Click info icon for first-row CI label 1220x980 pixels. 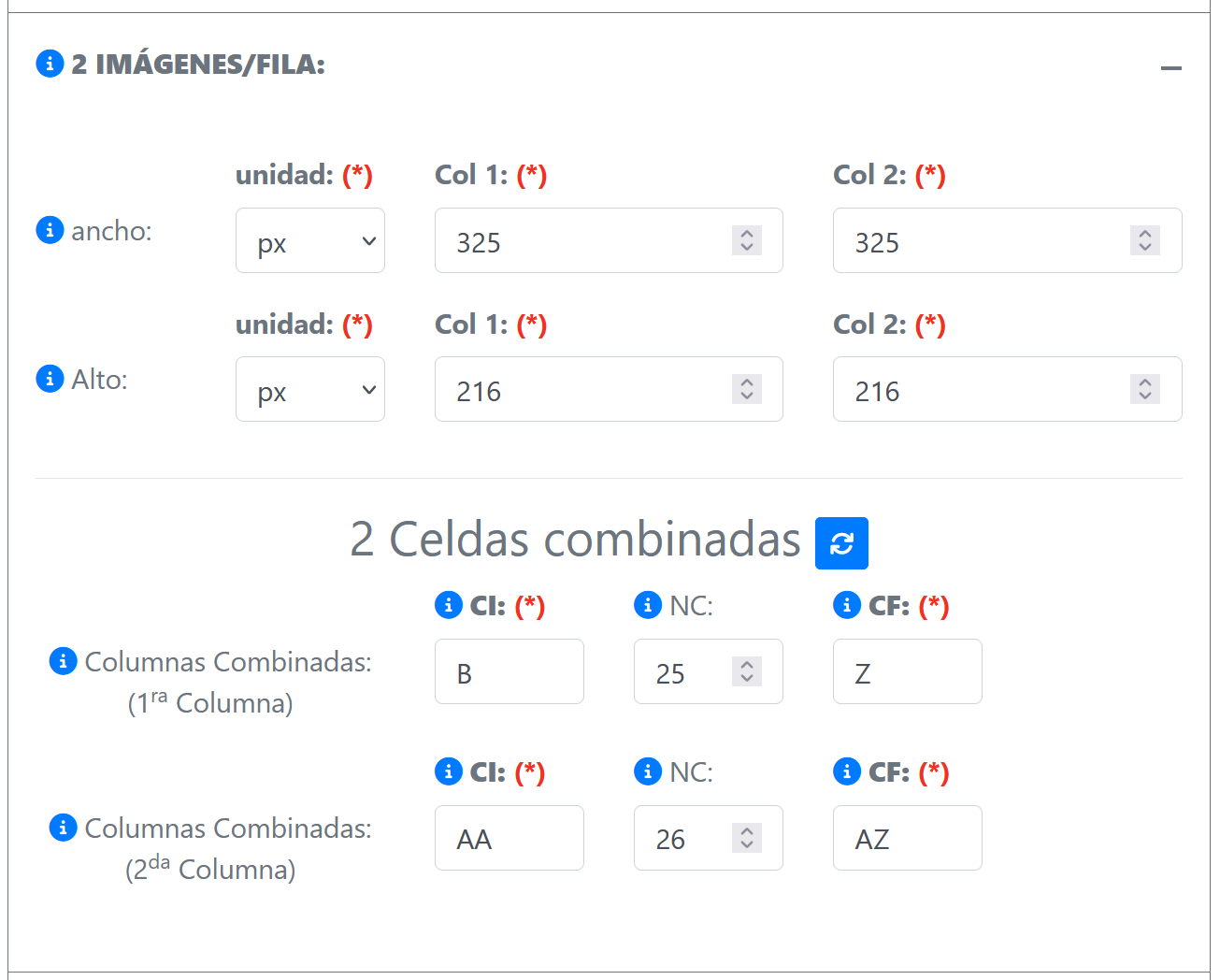tap(449, 605)
